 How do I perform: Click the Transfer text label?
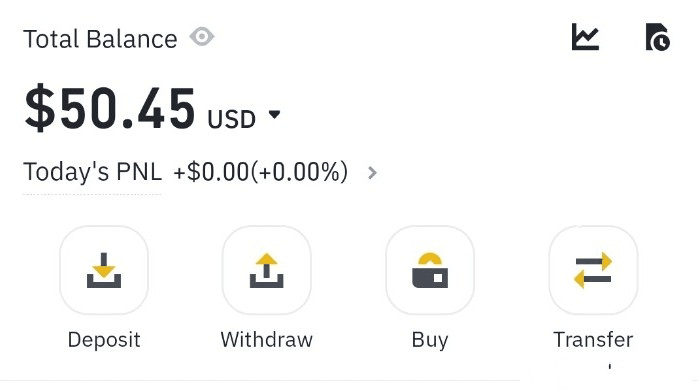click(x=593, y=340)
